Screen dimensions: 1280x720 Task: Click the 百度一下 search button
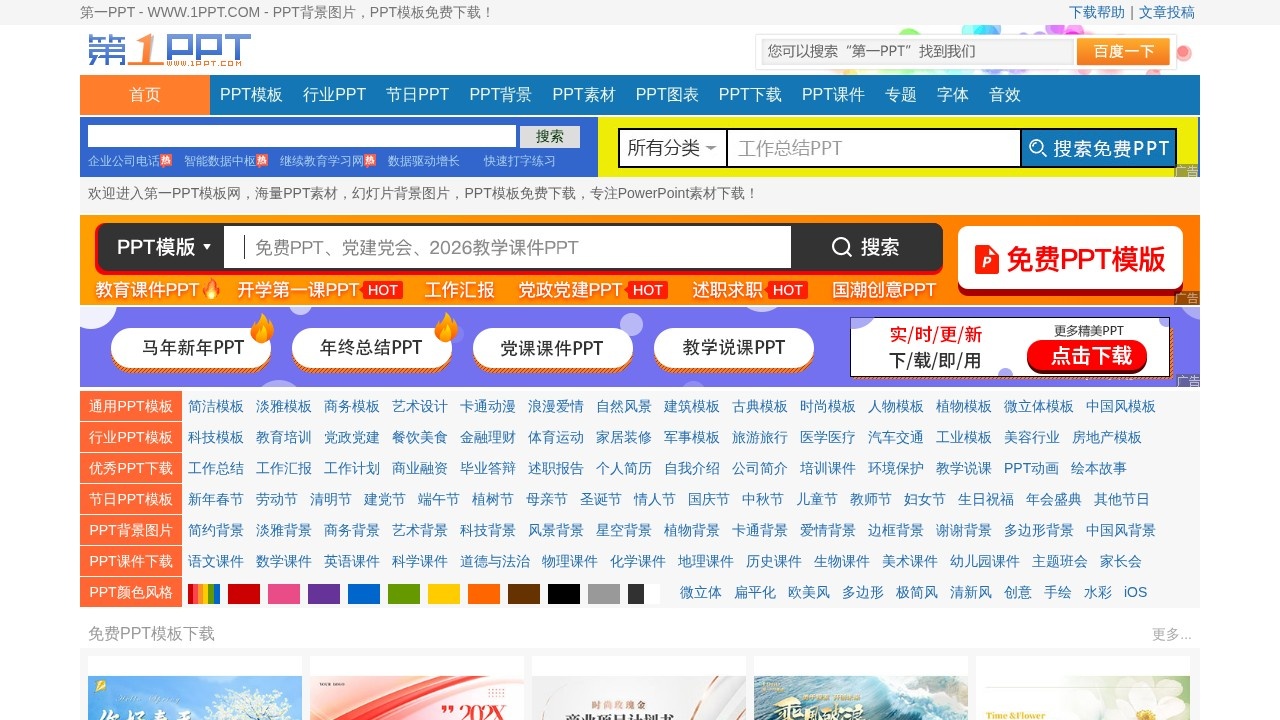[x=1123, y=51]
